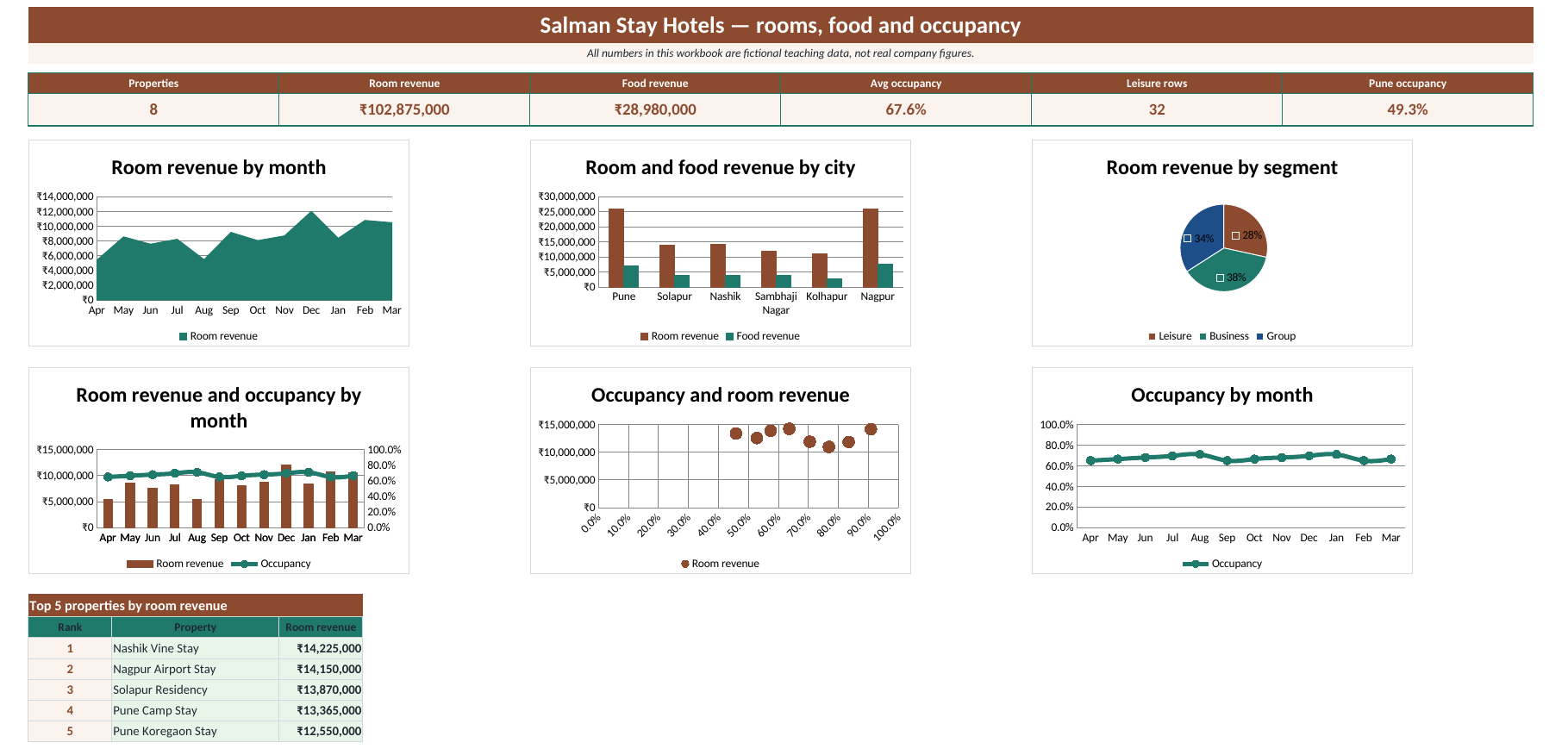This screenshot has height=755, width=1568.
Task: Select the Rank column header
Action: pyautogui.click(x=70, y=627)
